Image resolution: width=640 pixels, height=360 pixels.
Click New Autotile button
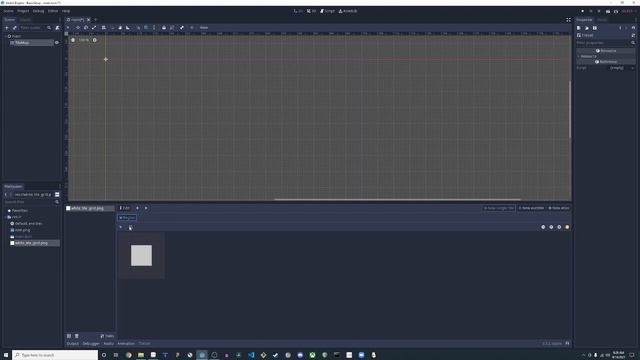pyautogui.click(x=531, y=208)
